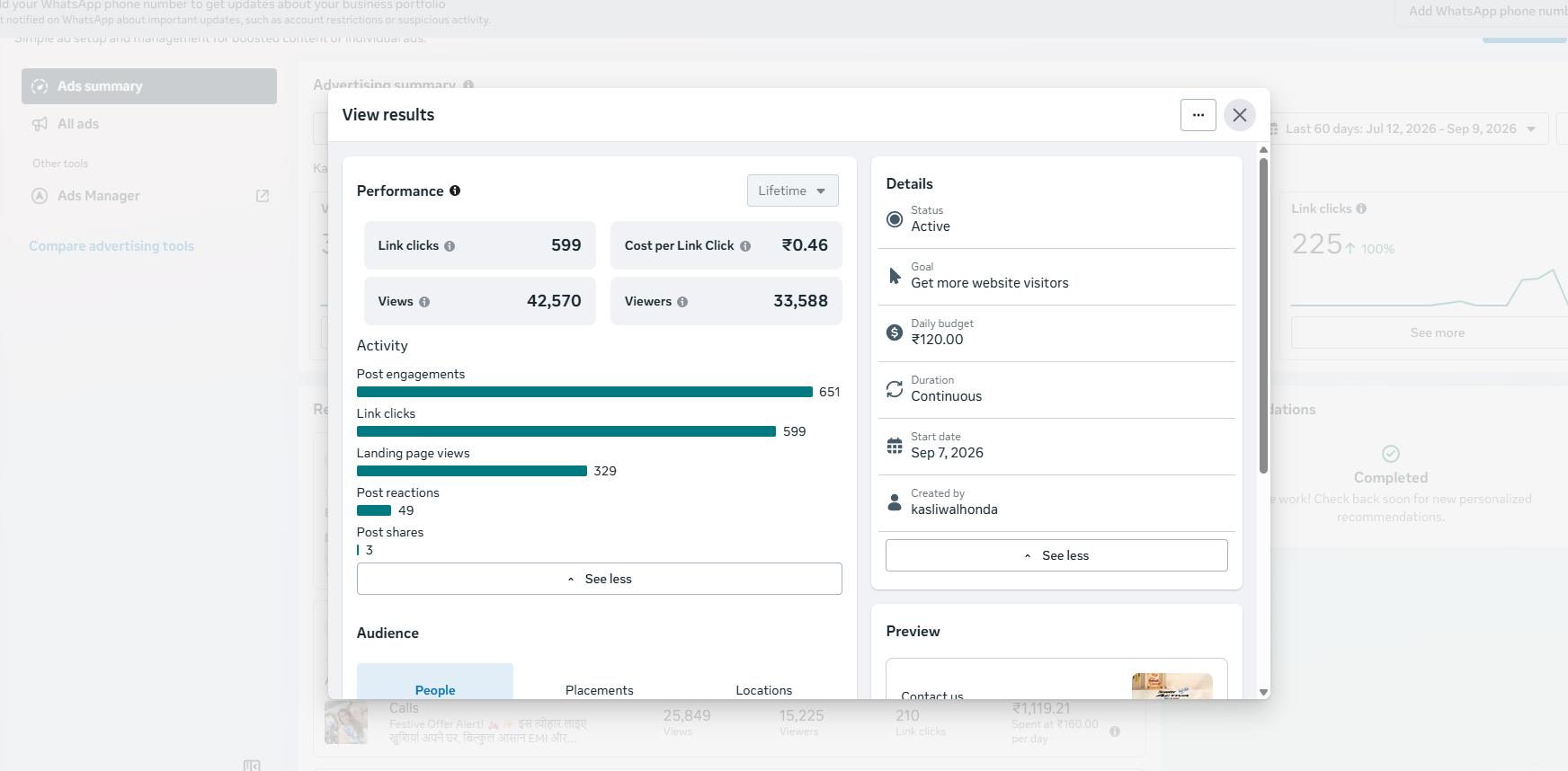Click info icon beside Viewers metric
Viewport: 1568px width, 771px height.
click(682, 302)
